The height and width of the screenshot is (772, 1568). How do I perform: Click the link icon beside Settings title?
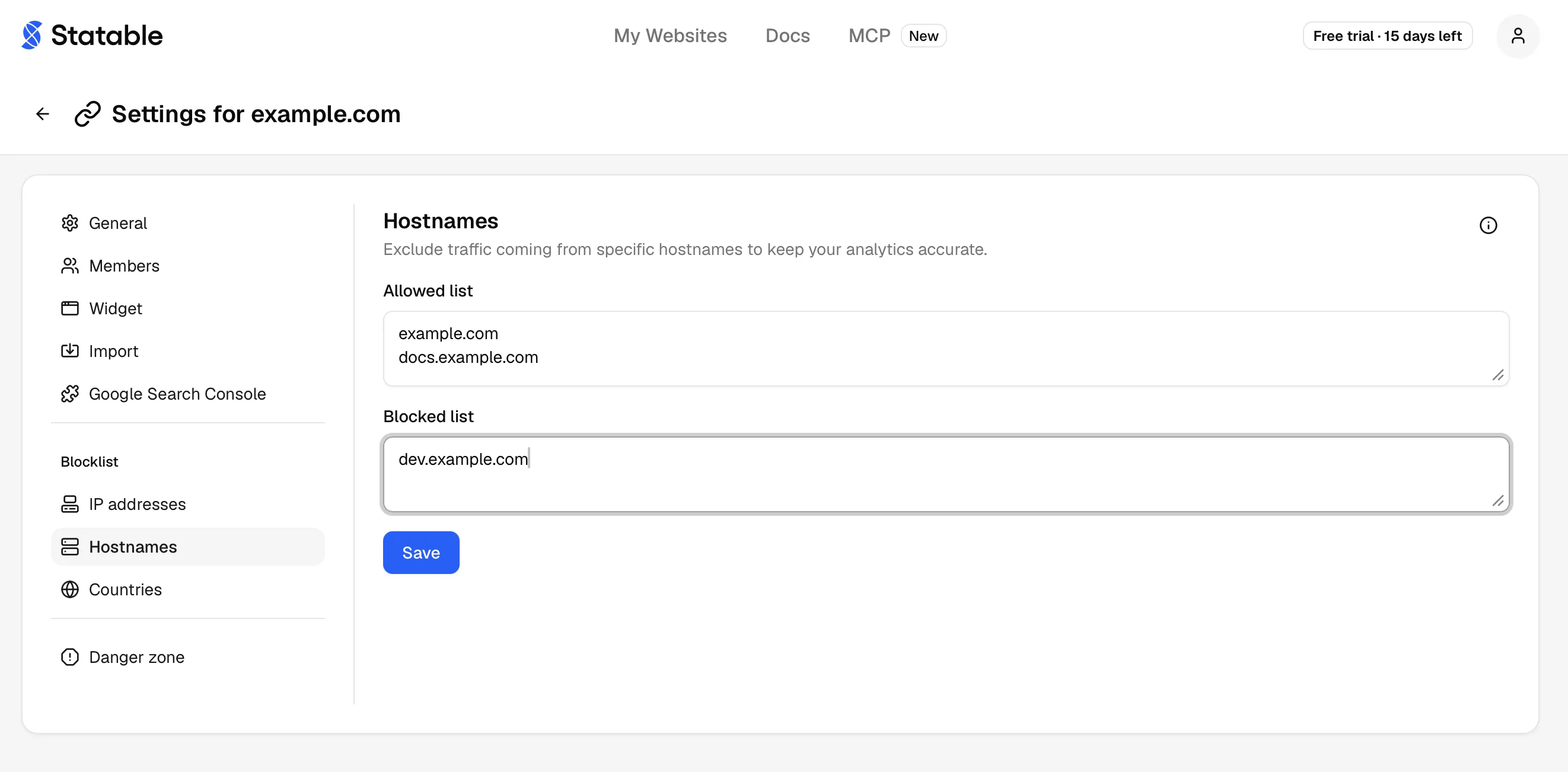pos(87,114)
